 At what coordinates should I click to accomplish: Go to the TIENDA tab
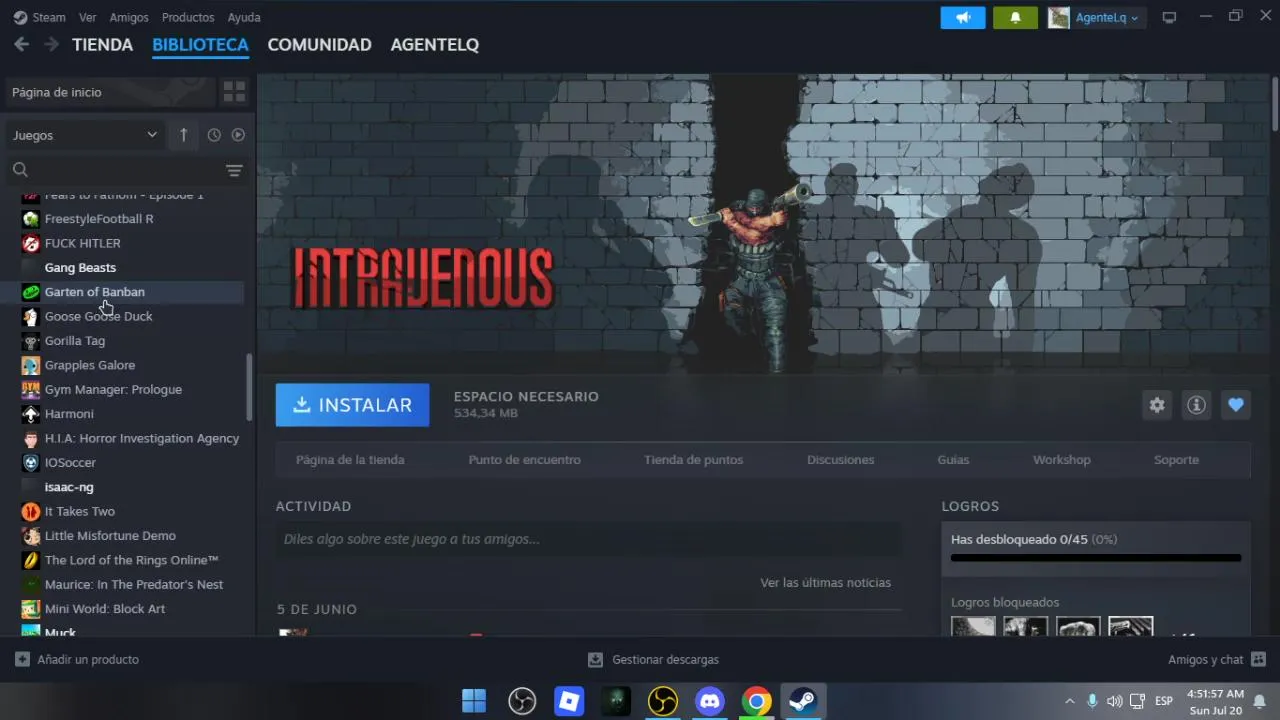(102, 45)
